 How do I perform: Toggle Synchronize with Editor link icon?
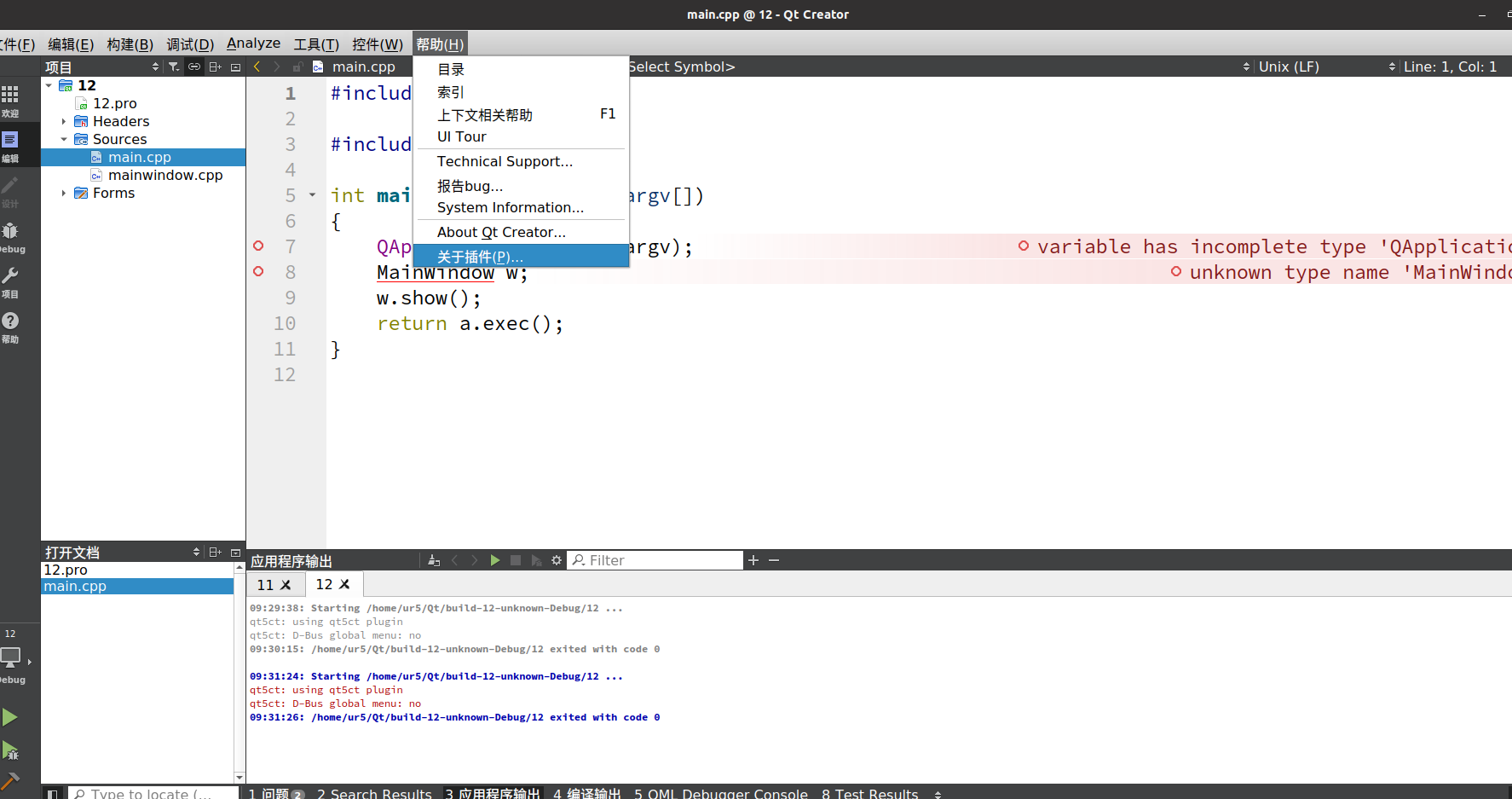click(x=194, y=67)
